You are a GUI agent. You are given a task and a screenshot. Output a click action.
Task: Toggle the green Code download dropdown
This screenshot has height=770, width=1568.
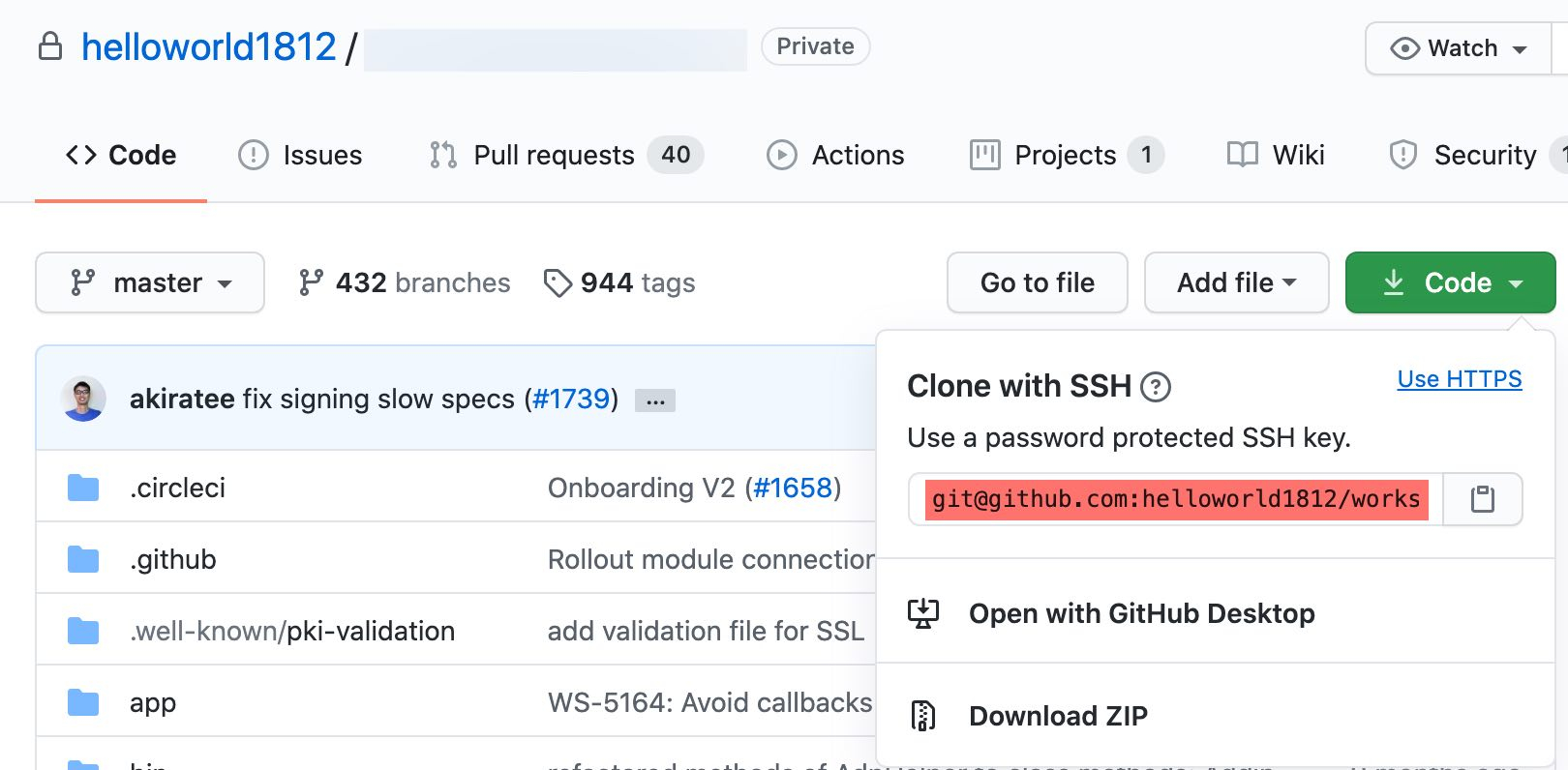pos(1450,282)
